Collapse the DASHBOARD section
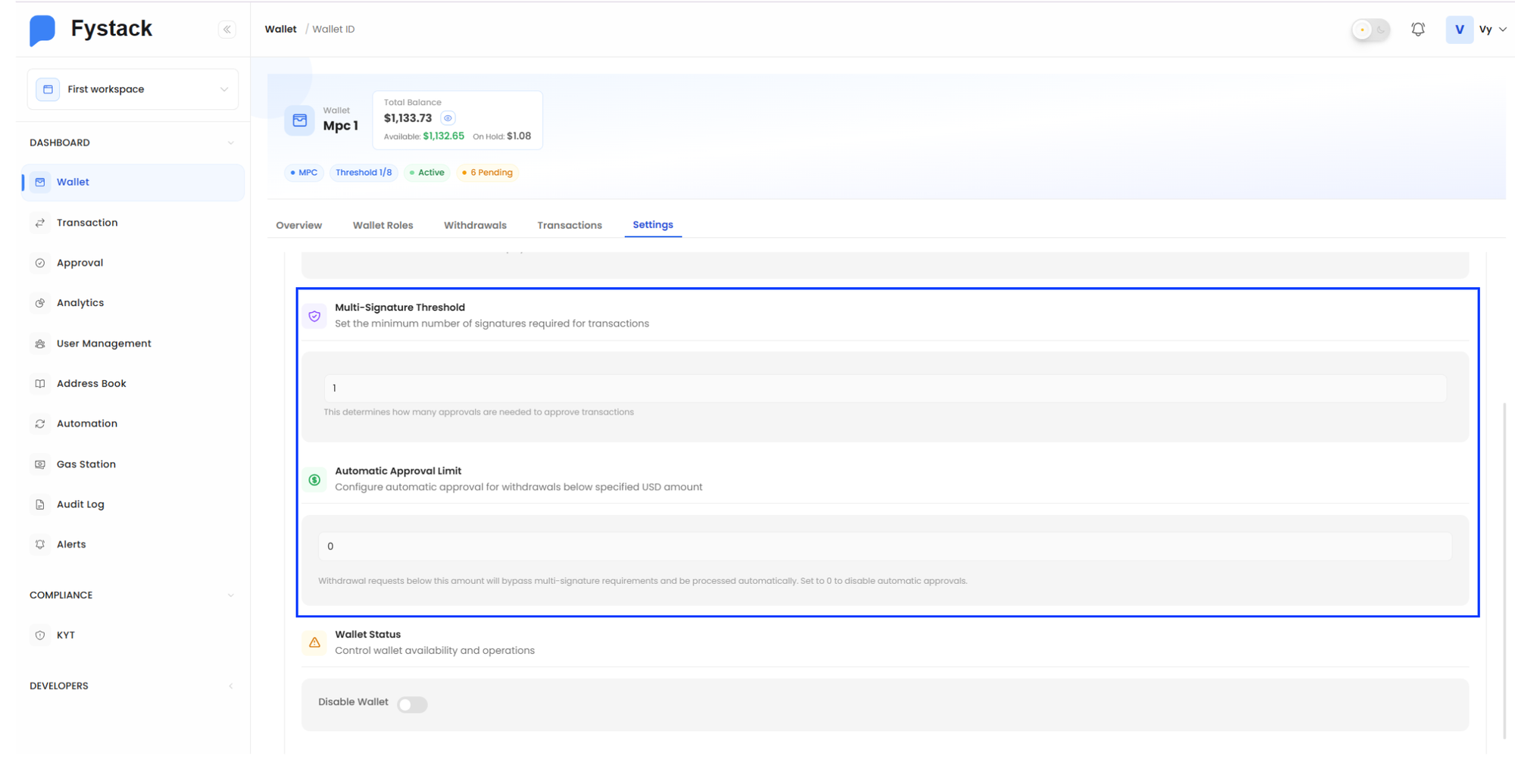Viewport: 1515px width, 784px height. [231, 142]
